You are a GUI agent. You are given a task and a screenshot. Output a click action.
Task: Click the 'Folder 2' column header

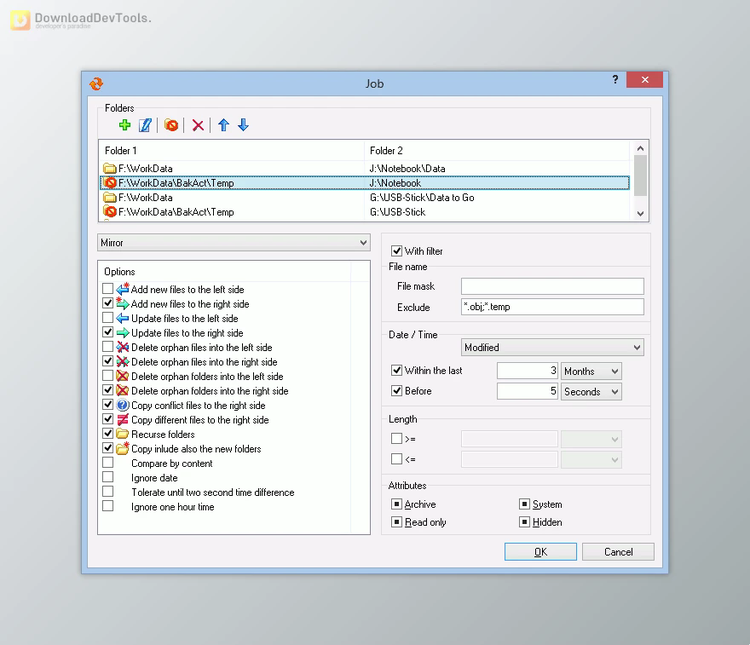click(x=497, y=150)
